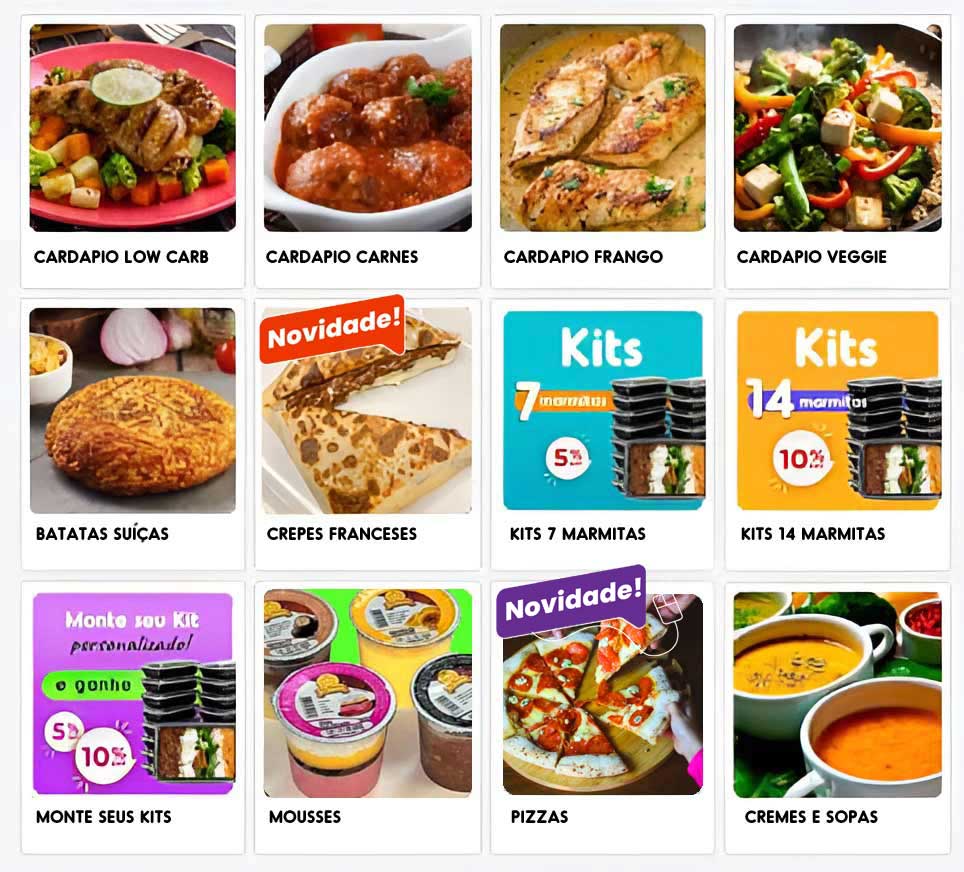This screenshot has height=872, width=964.
Task: Open the orange Kits 14 marmitas banner
Action: [838, 410]
